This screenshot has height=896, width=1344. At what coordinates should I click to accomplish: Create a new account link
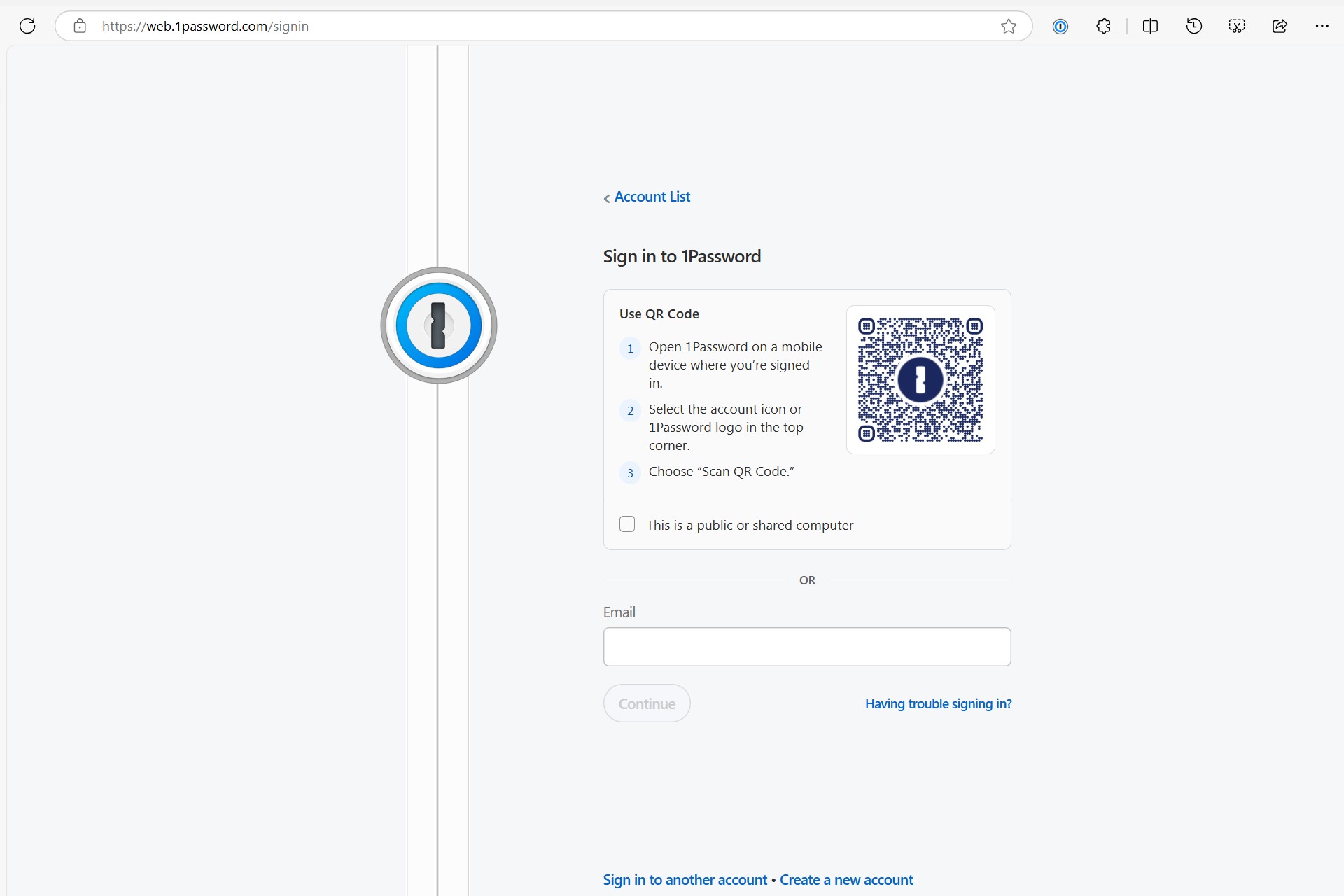(x=846, y=880)
